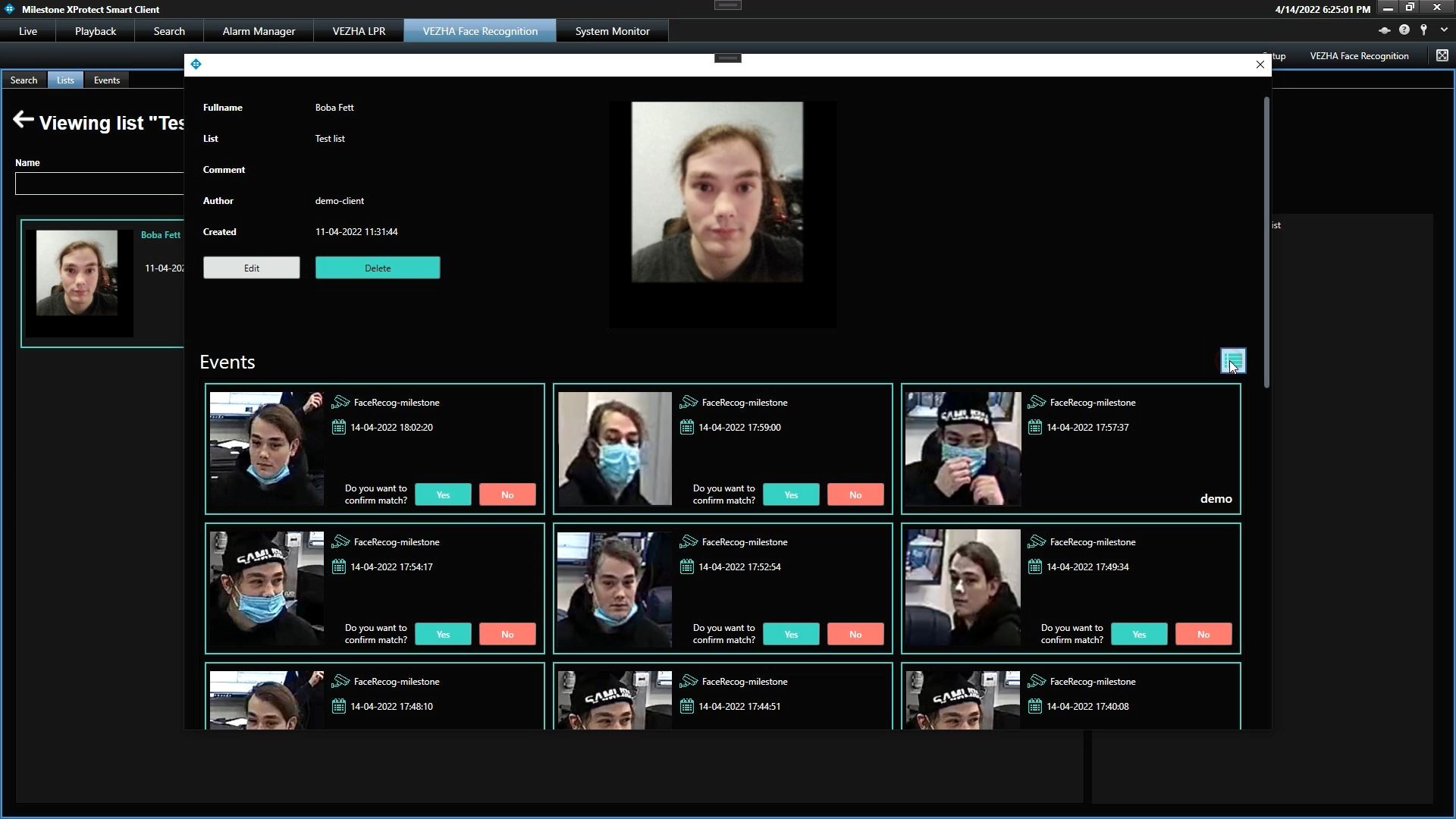Screen dimensions: 1456x819
Task: Click camera icon of the 17:44:51 event
Action: click(689, 681)
